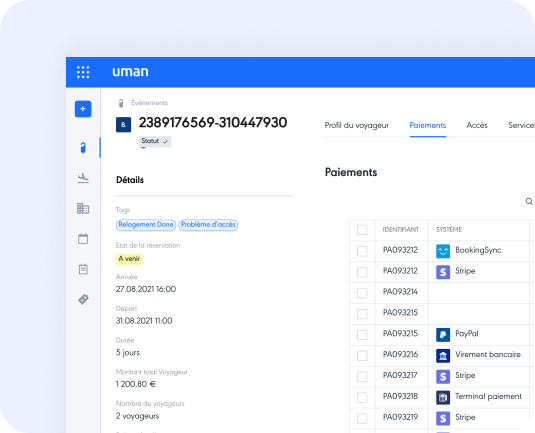
Task: Check the Stripe PA093212 row checkbox
Action: [x=362, y=272]
